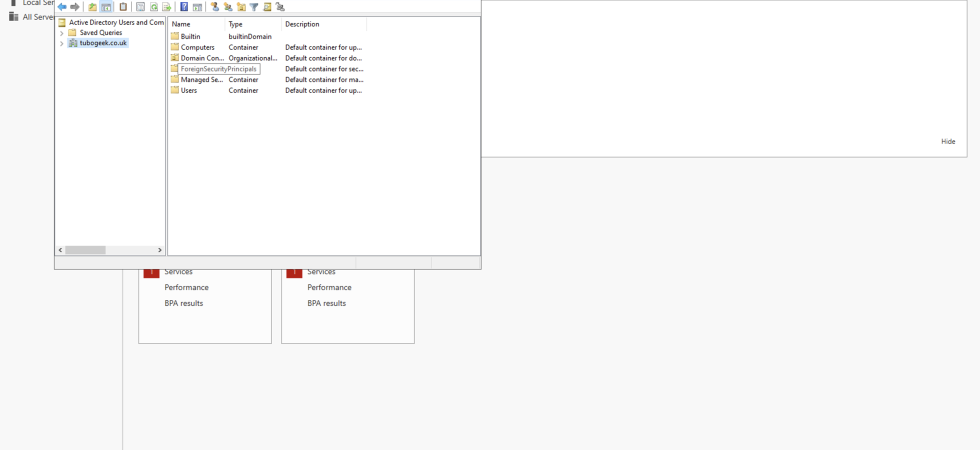Click red alert badge in right tile
Viewport: 980px width, 450px height.
(294, 272)
